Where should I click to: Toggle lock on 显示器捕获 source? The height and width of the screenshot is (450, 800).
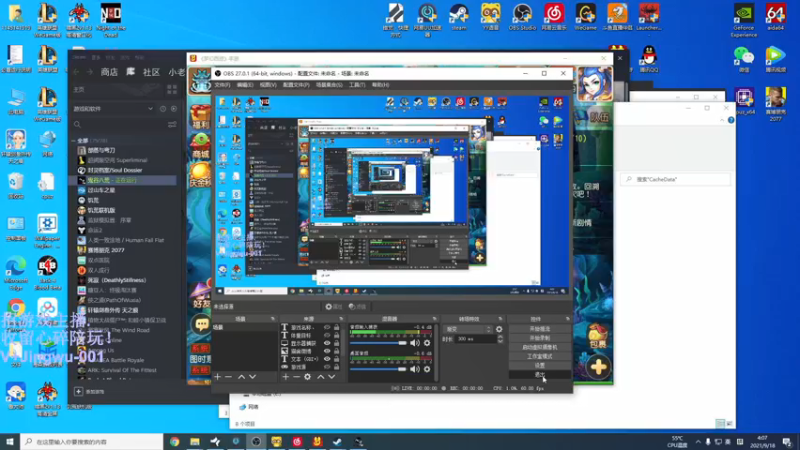click(x=336, y=343)
